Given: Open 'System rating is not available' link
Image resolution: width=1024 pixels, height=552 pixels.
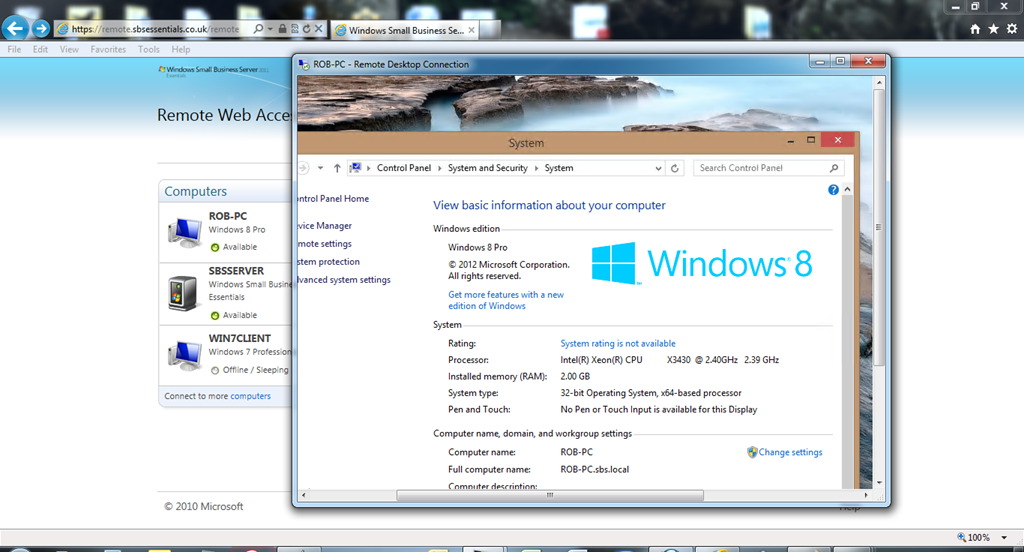Looking at the screenshot, I should coord(617,343).
